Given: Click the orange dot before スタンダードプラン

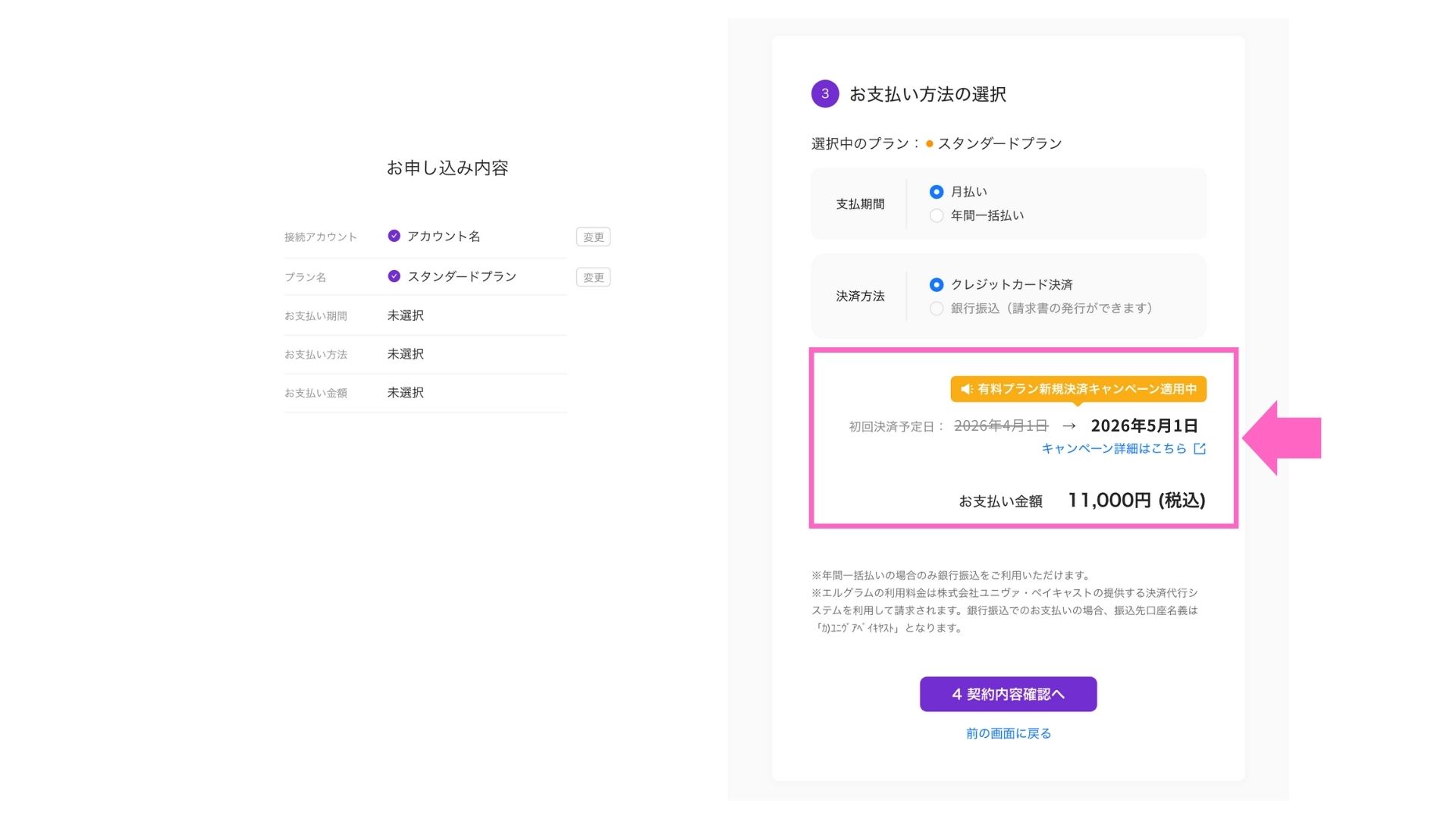Looking at the screenshot, I should point(929,144).
